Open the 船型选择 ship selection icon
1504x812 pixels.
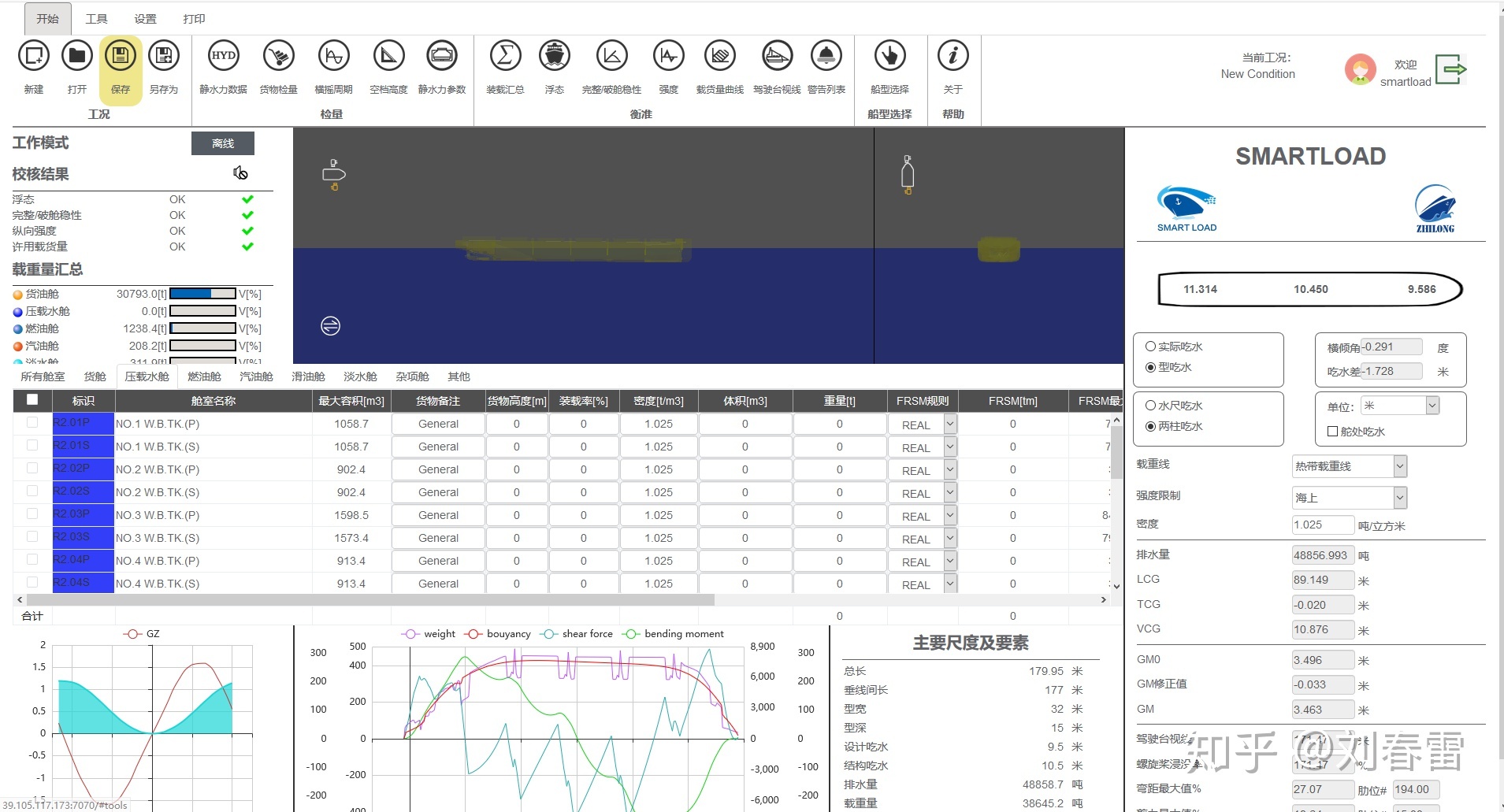click(x=890, y=56)
